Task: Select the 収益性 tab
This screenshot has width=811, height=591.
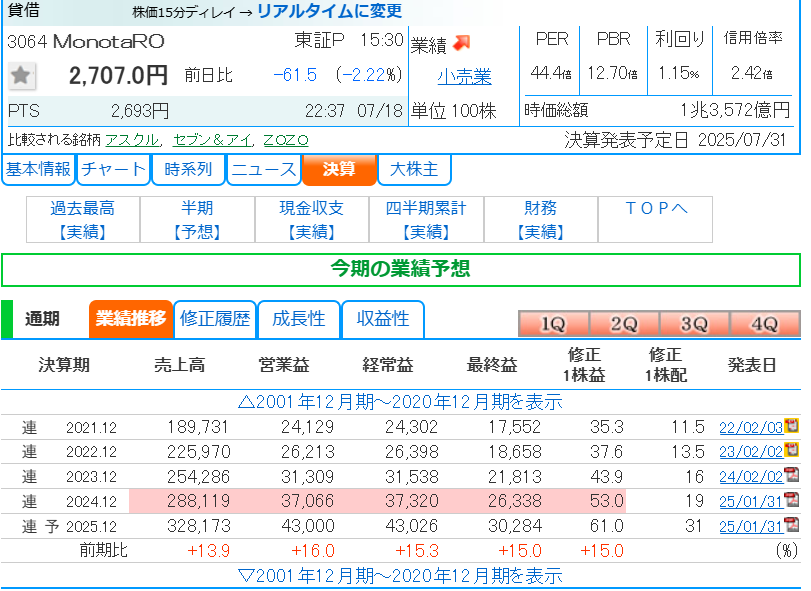Action: 383,319
